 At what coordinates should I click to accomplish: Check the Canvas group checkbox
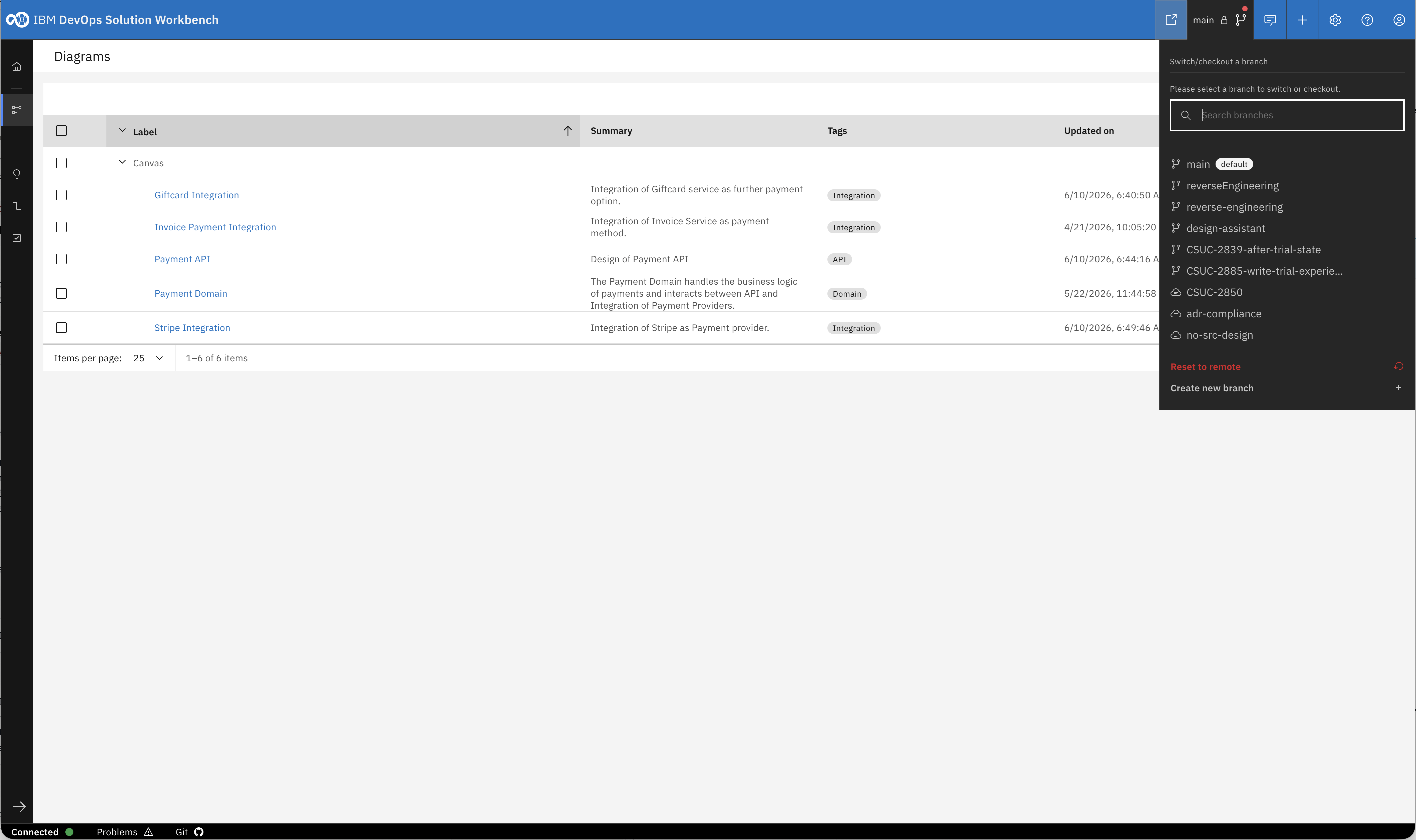click(x=61, y=163)
